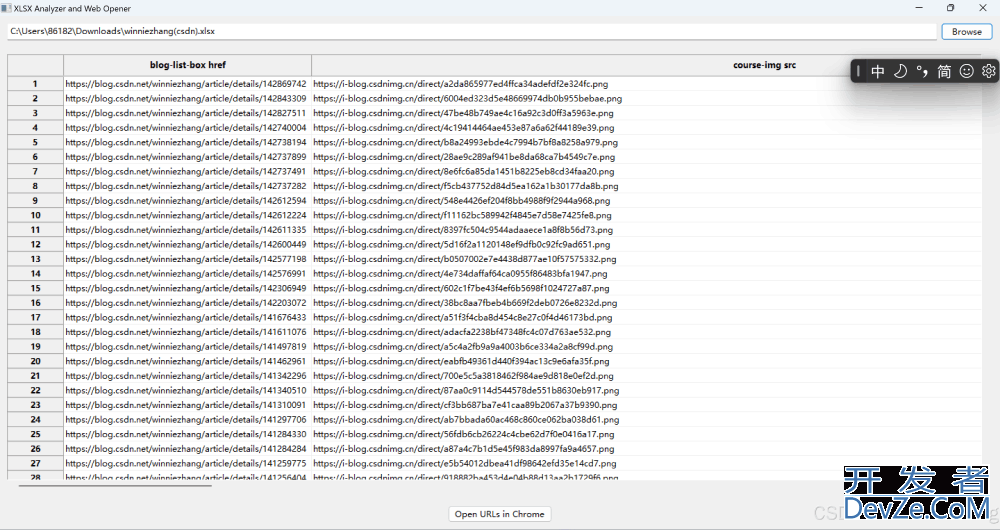Click blog link ending 141340510
Screen dimensions: 1000x530
186,390
